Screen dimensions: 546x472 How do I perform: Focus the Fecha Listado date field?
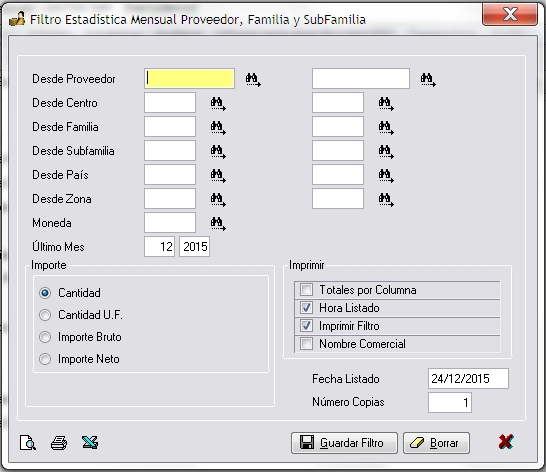(x=468, y=378)
